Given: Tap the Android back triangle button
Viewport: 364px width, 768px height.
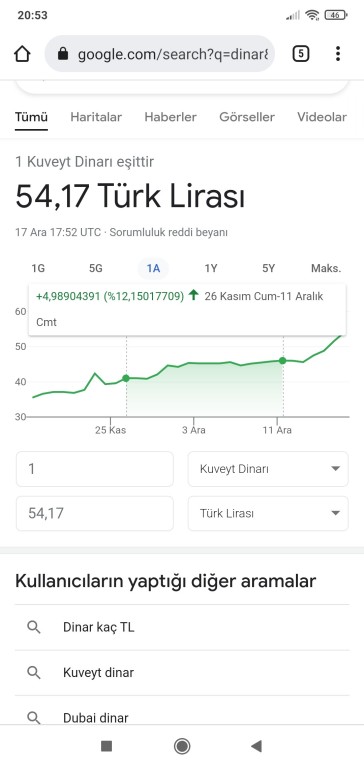Looking at the screenshot, I should pyautogui.click(x=256, y=746).
